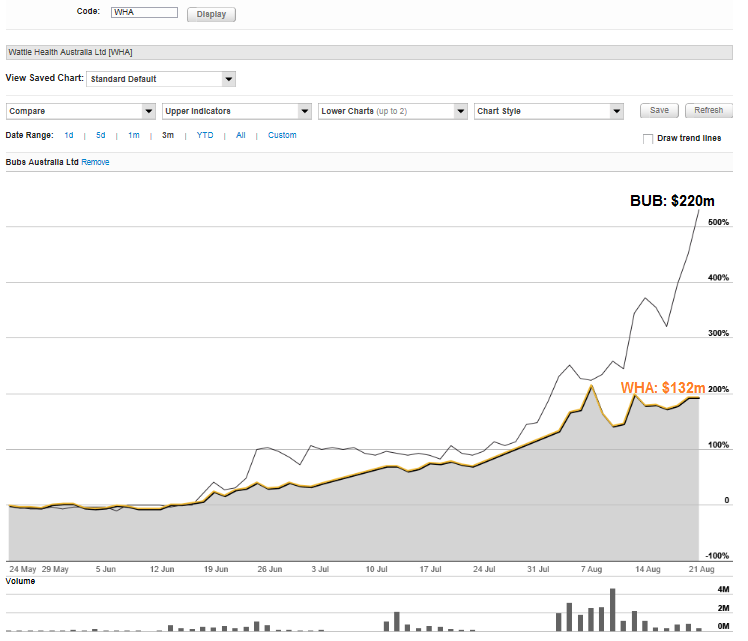Screen dimensions: 748x641
Task: Select the 1m date range
Action: [135, 137]
